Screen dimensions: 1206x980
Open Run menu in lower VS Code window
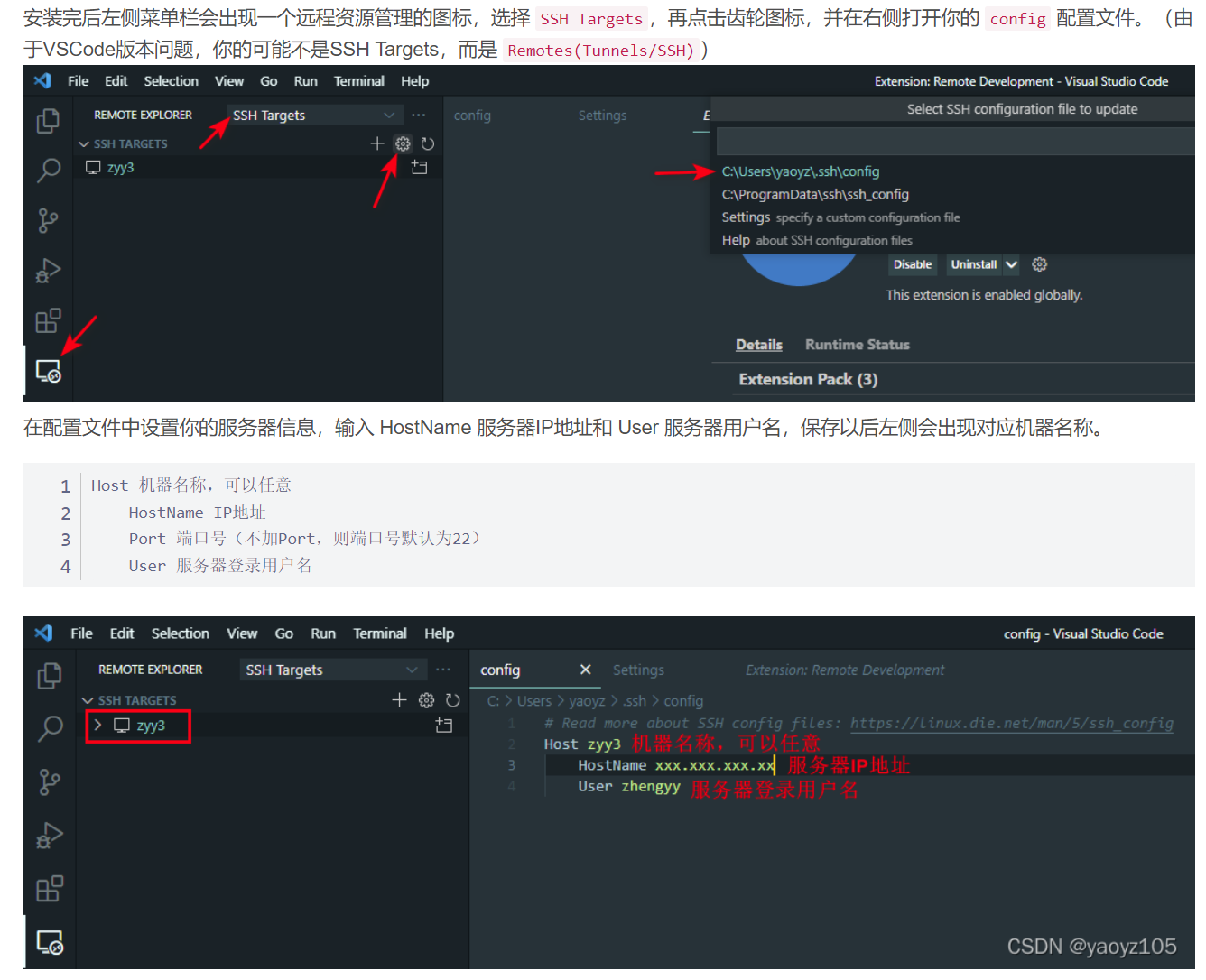[x=323, y=633]
